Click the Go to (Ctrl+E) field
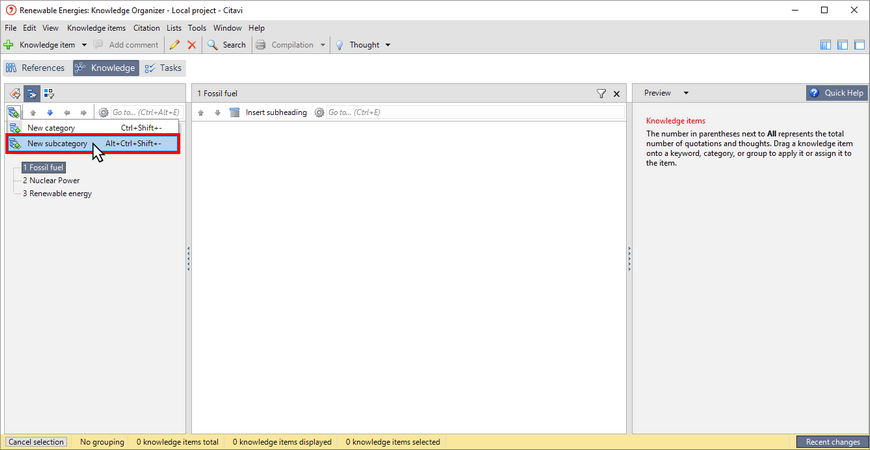This screenshot has height=450, width=870. pyautogui.click(x=475, y=113)
